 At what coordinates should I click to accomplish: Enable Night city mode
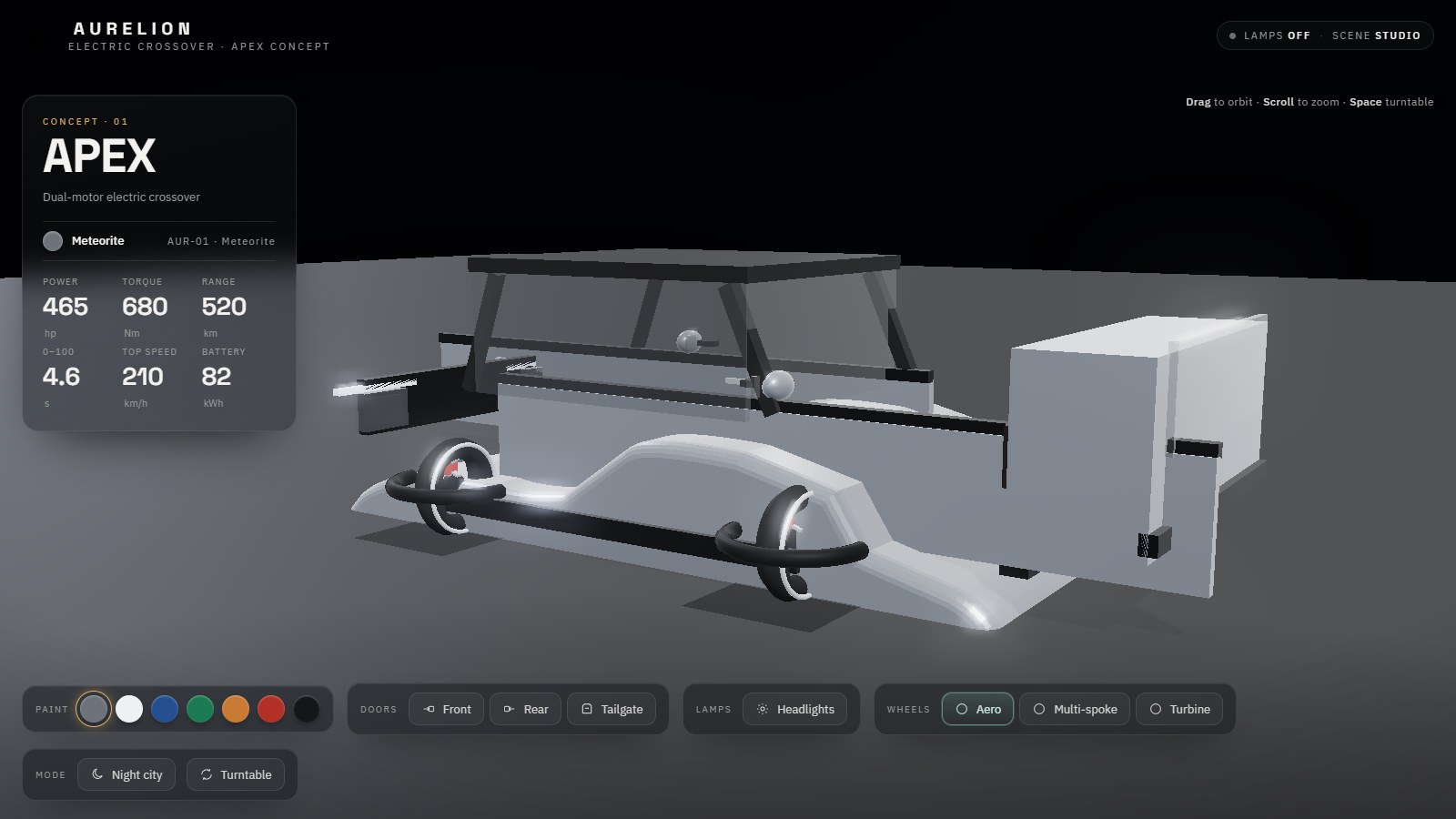(x=126, y=774)
